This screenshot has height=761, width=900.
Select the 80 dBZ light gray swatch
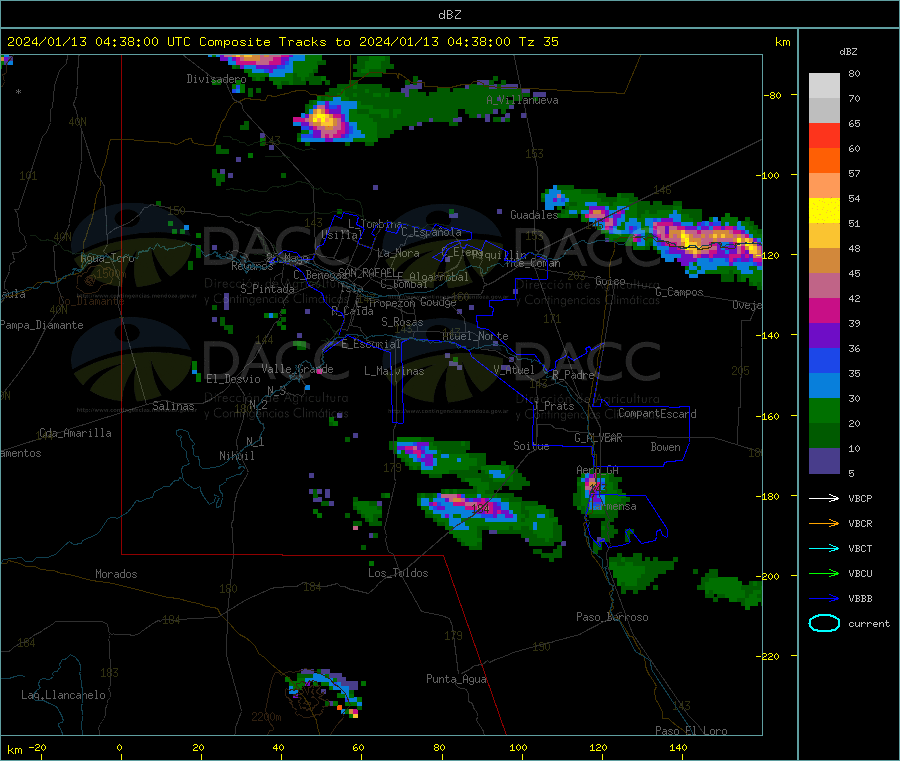tap(824, 86)
